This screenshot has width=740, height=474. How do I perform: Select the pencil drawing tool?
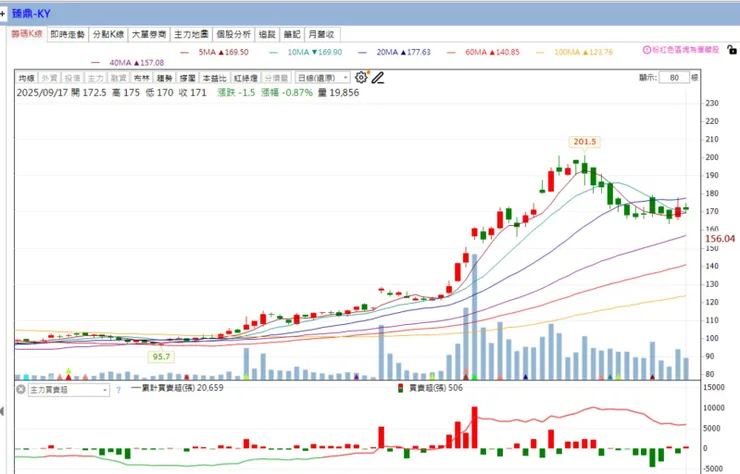378,77
